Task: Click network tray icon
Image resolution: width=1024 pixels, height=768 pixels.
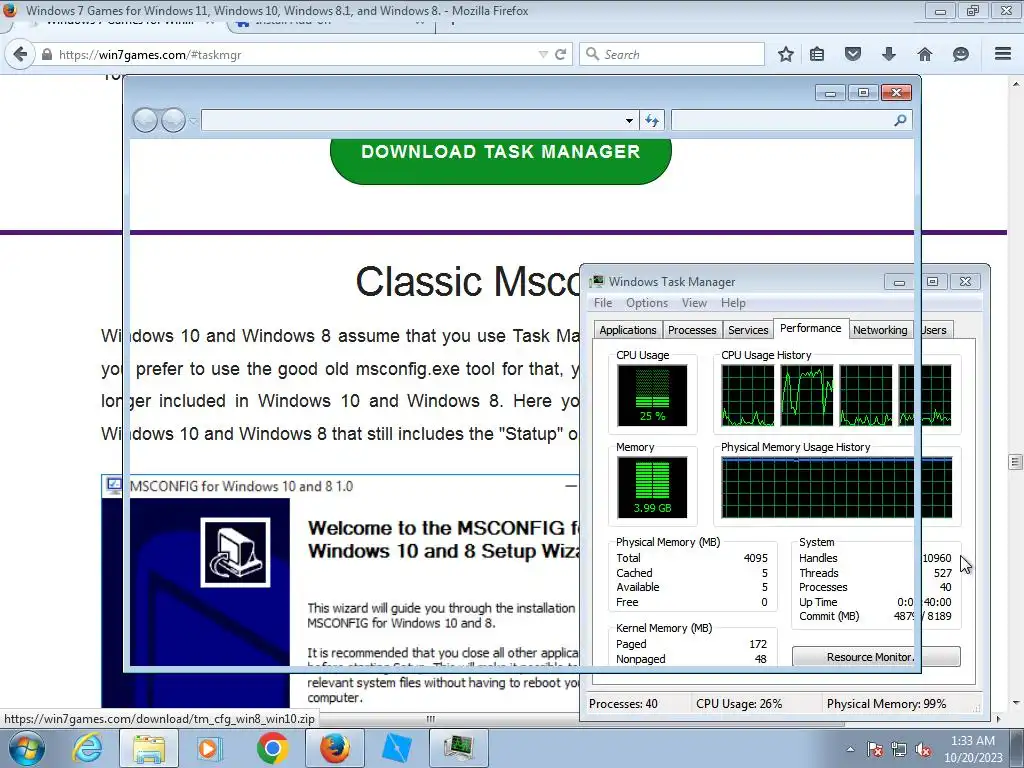Action: tap(899, 749)
